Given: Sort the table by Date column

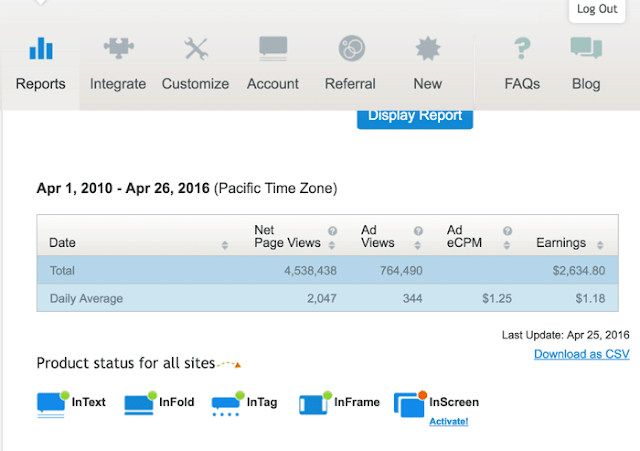Looking at the screenshot, I should pos(224,245).
